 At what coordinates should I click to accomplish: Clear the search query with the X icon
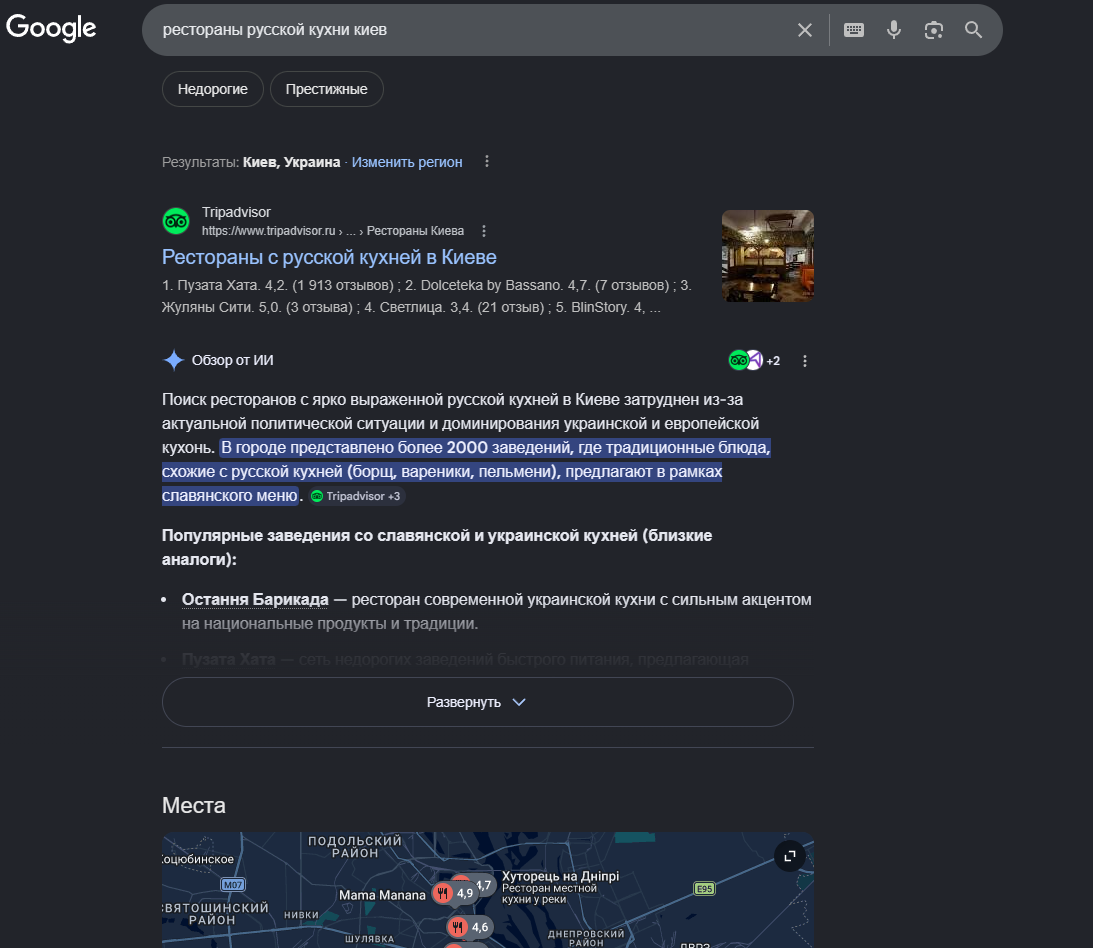(x=804, y=30)
